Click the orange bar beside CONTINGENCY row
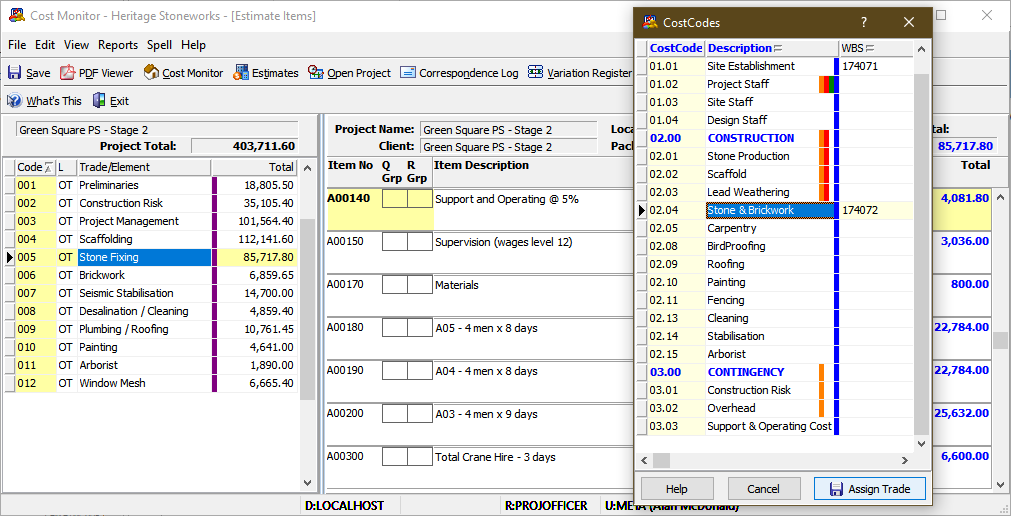 click(x=821, y=372)
